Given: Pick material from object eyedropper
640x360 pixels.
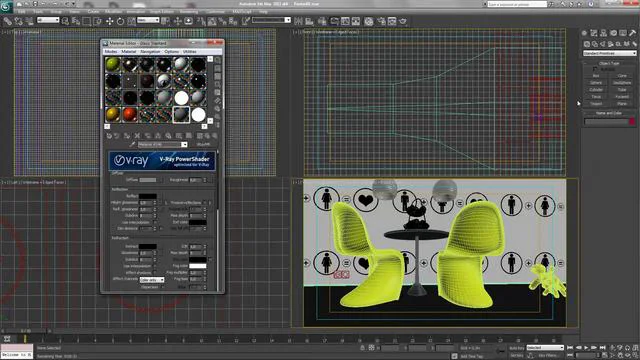Looking at the screenshot, I should (x=132, y=144).
